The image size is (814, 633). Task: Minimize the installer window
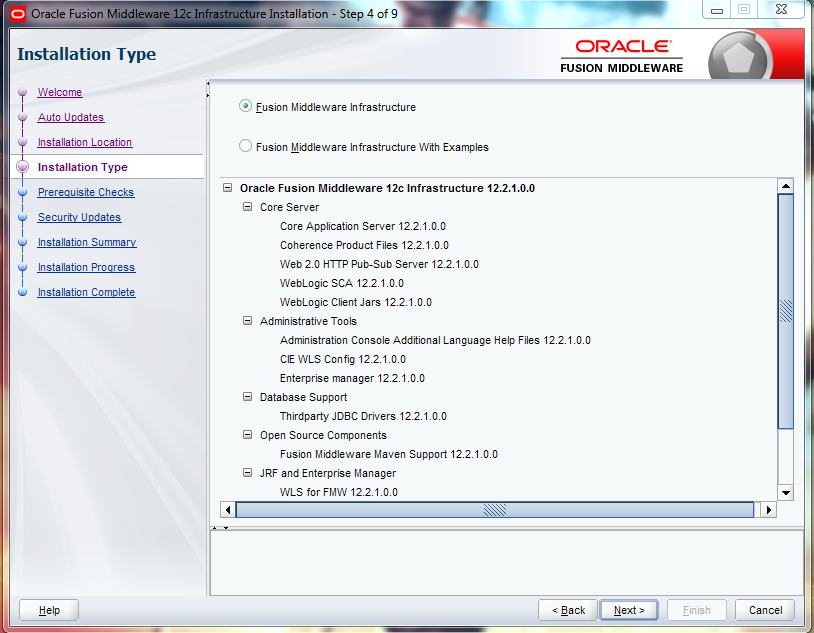(x=716, y=10)
